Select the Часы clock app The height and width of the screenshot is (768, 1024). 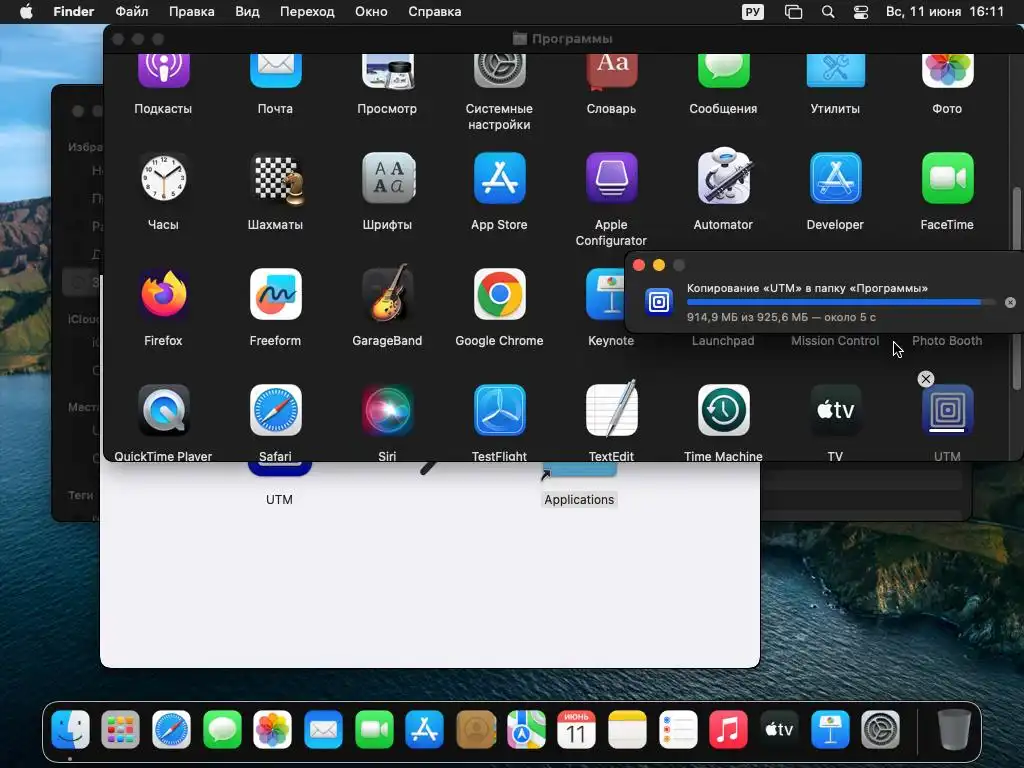click(x=163, y=178)
